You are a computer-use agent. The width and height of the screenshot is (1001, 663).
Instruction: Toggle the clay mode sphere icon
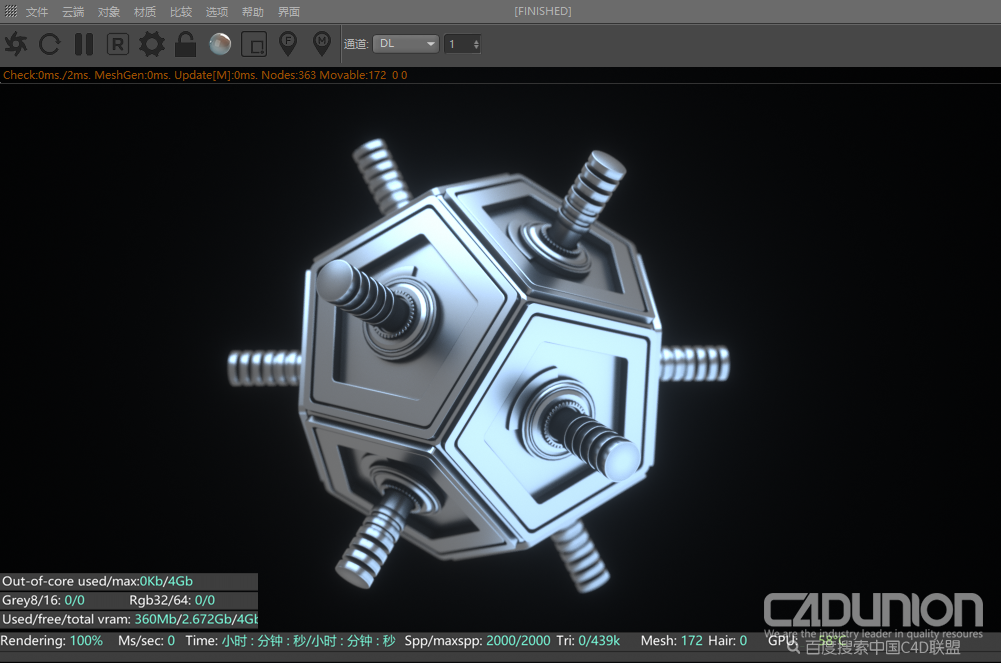tap(220, 44)
